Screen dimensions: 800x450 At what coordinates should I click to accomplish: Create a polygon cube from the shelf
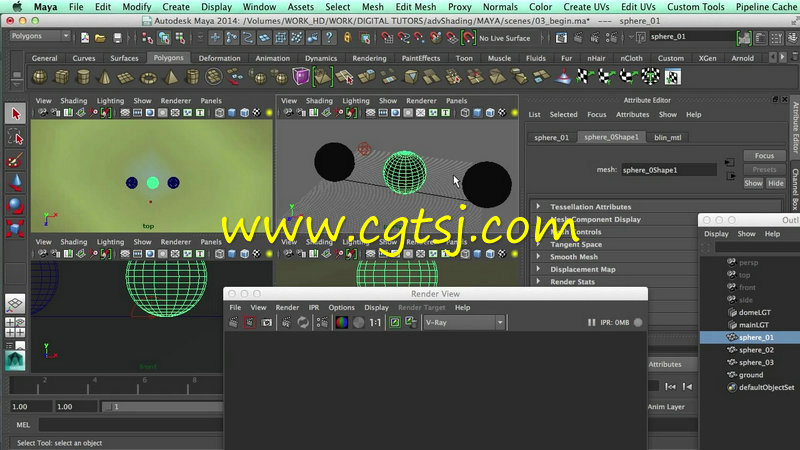[62, 78]
